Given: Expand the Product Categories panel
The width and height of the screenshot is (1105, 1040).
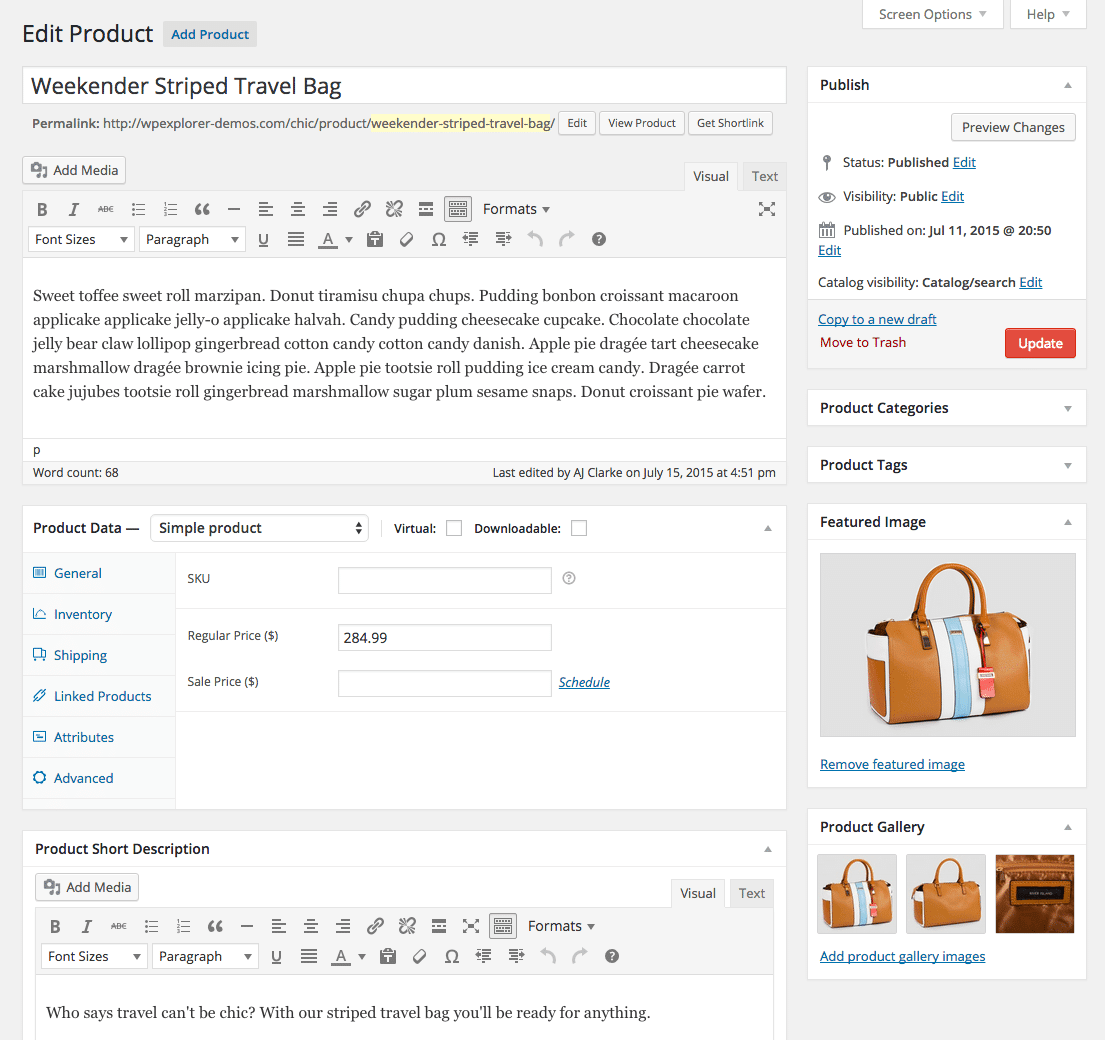Looking at the screenshot, I should click(x=1066, y=407).
